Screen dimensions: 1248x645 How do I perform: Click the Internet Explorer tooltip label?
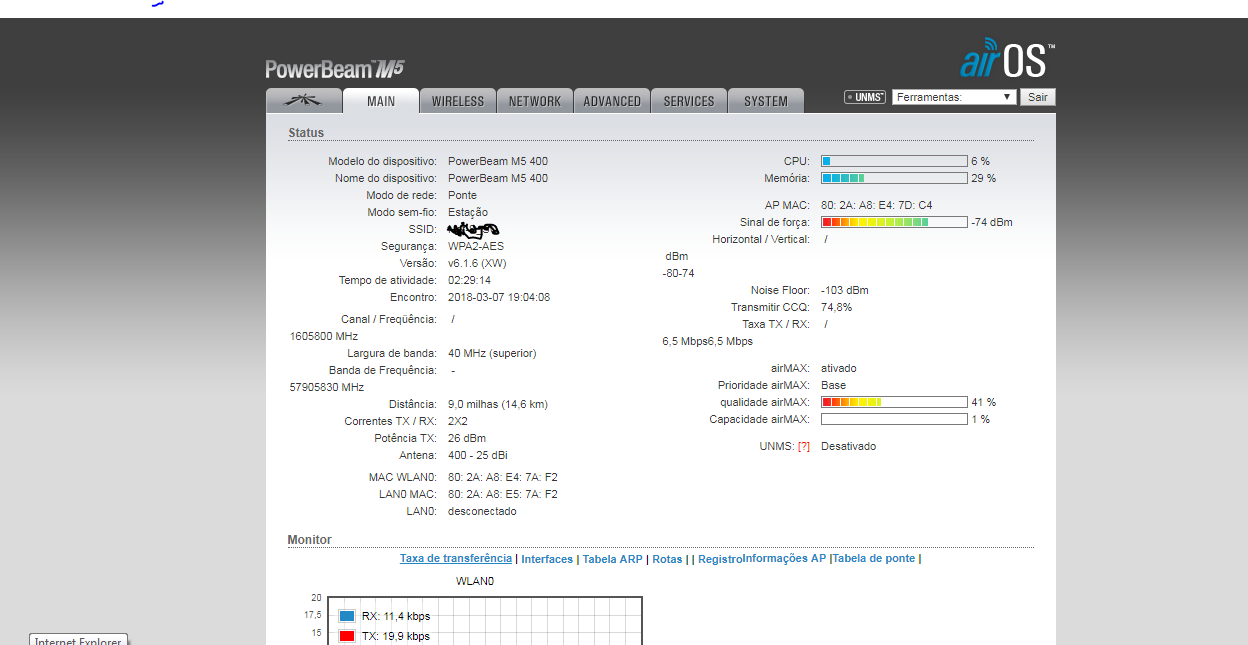78,640
